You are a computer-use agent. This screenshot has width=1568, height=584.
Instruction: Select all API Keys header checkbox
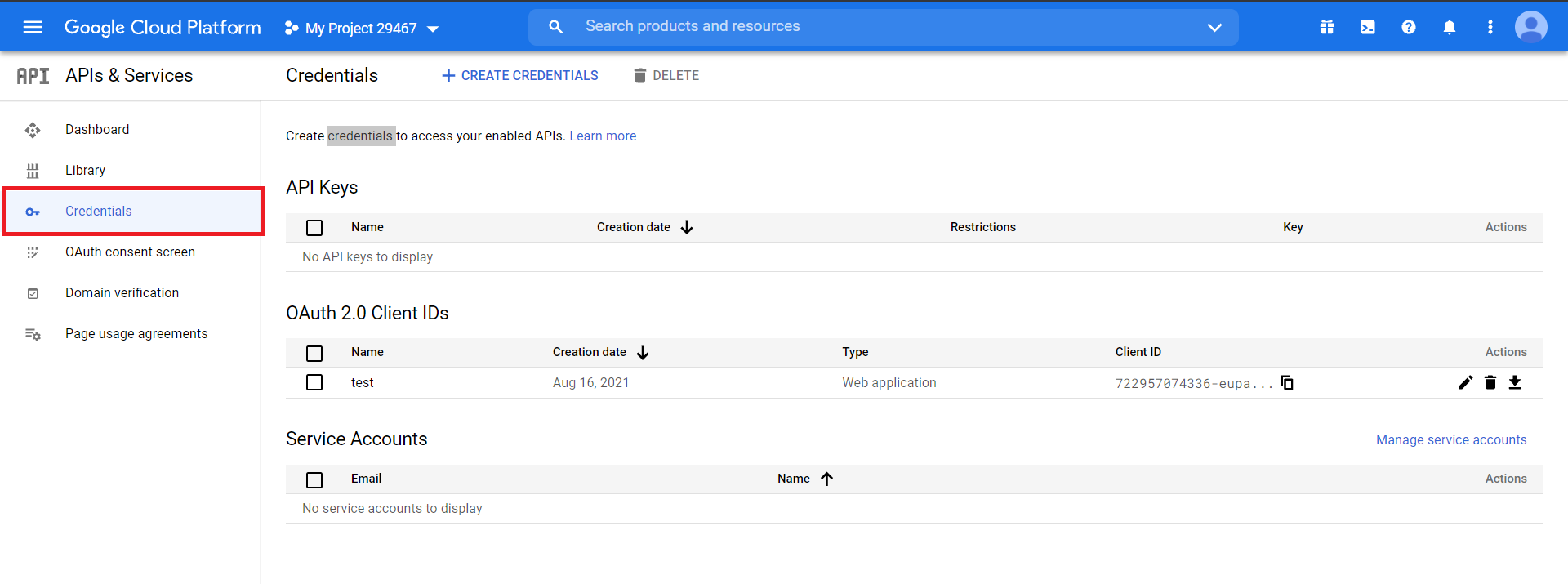coord(314,228)
